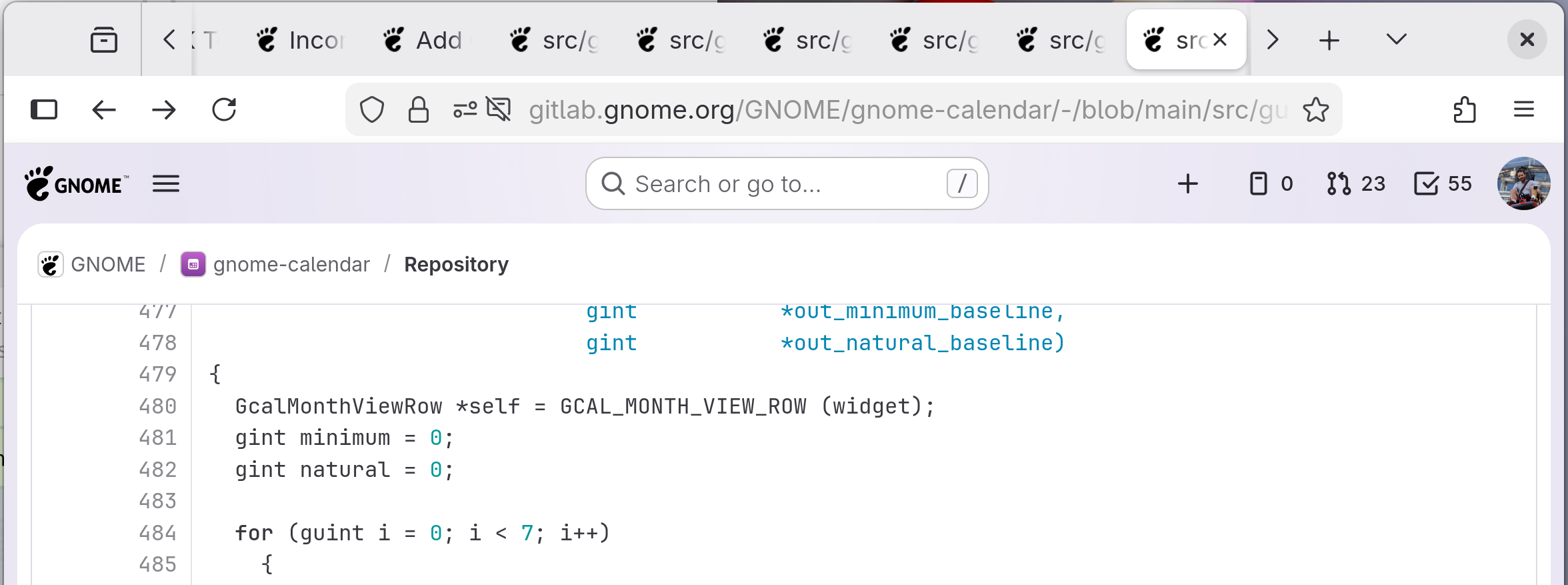Image resolution: width=1568 pixels, height=585 pixels.
Task: Open the user profile avatar
Action: click(x=1523, y=183)
